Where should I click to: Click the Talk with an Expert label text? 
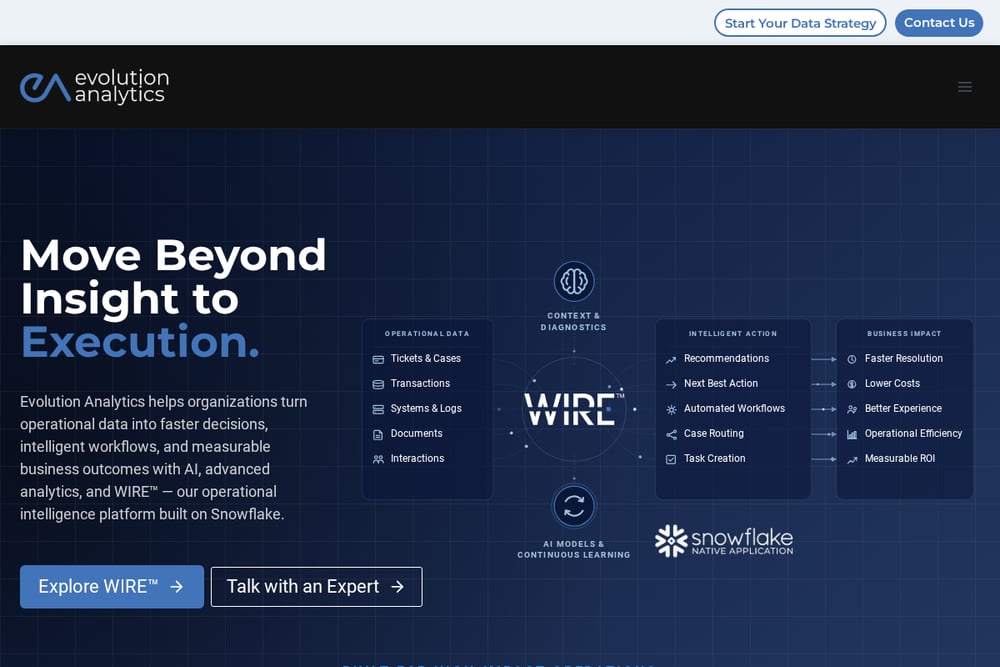coord(303,587)
